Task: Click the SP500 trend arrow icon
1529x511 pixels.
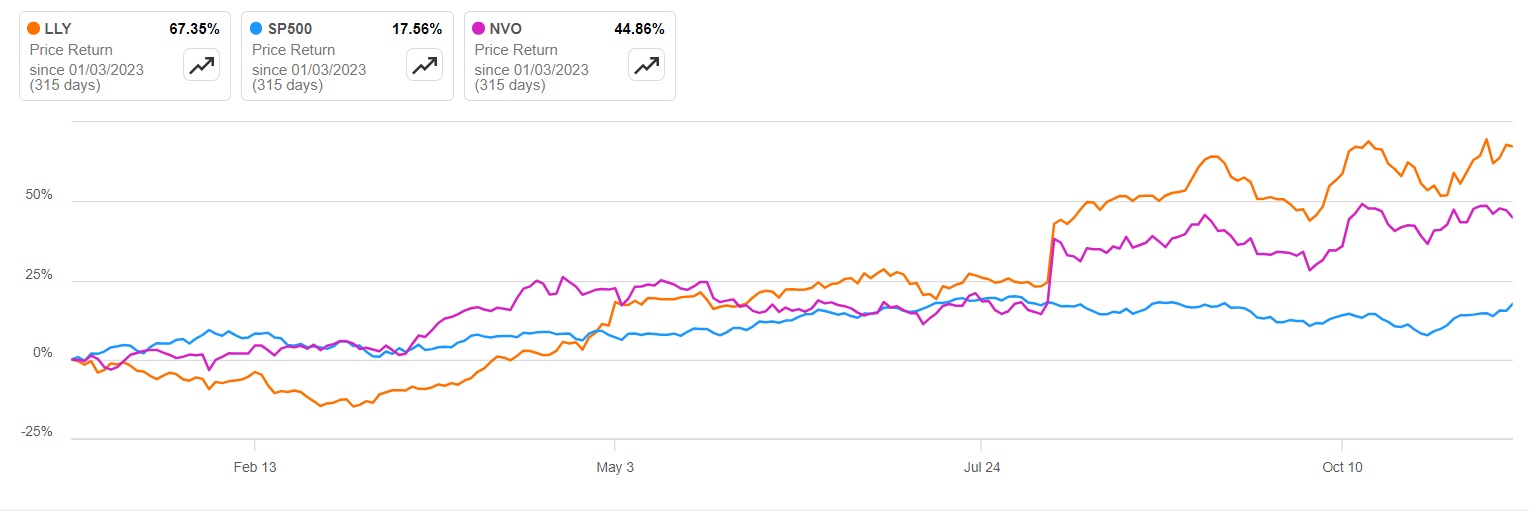Action: click(424, 65)
